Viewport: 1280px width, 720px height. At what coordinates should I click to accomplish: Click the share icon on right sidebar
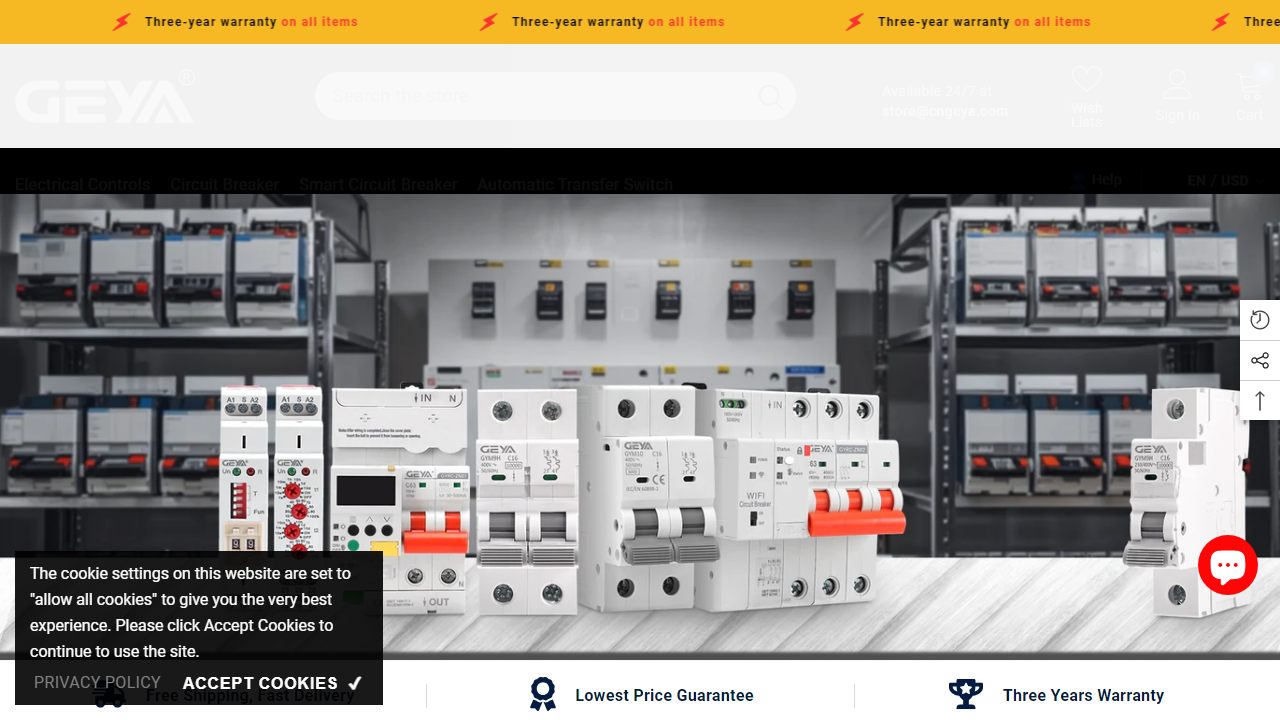[1260, 360]
